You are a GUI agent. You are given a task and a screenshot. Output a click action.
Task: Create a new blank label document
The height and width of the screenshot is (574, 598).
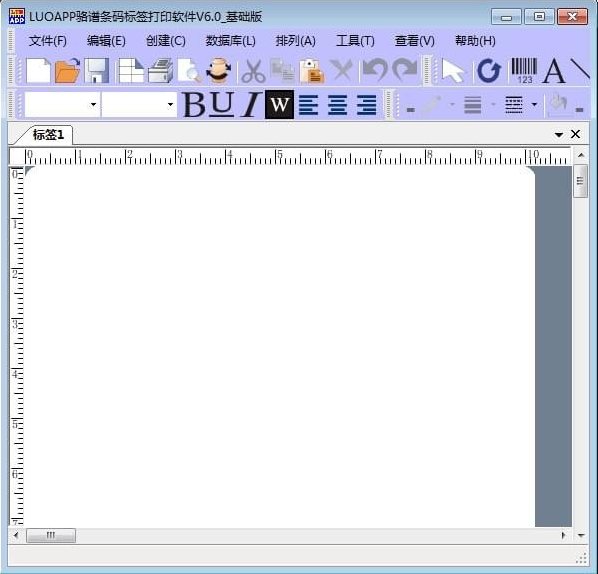pyautogui.click(x=38, y=71)
